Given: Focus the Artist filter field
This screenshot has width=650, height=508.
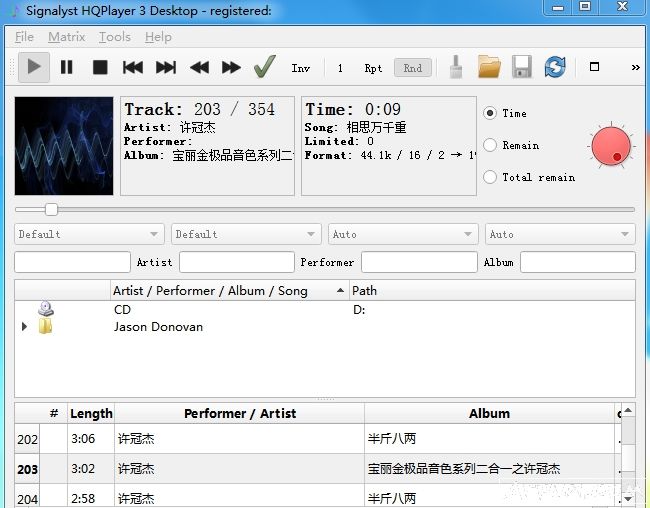Looking at the screenshot, I should 237,262.
